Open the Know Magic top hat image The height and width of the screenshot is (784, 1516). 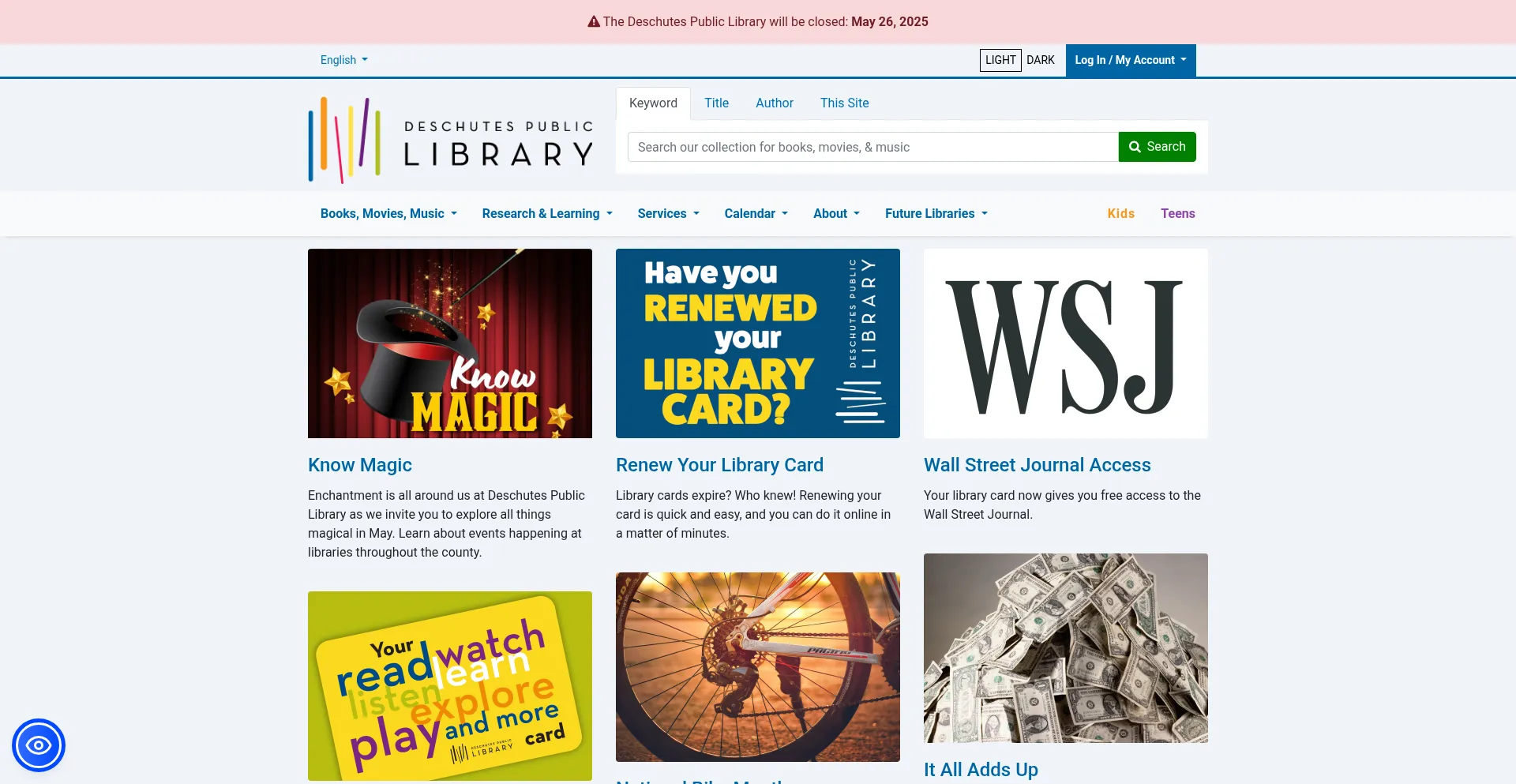point(450,343)
